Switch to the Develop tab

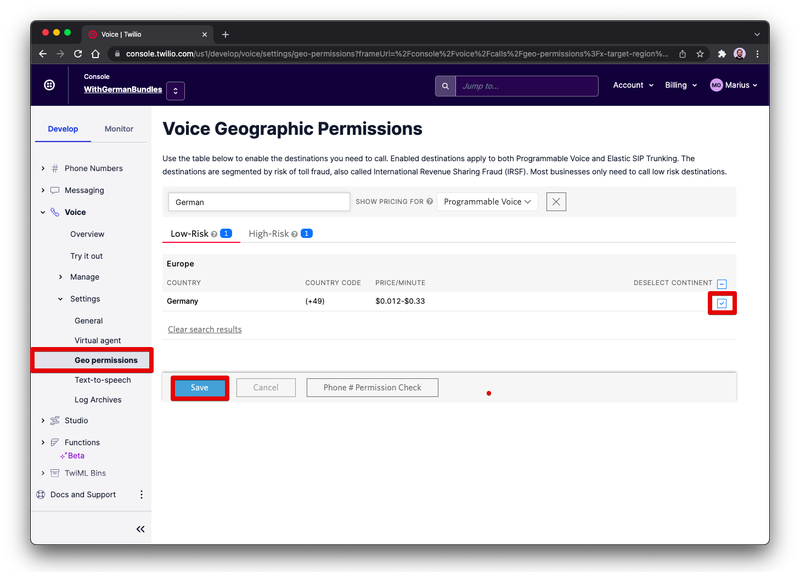pyautogui.click(x=63, y=129)
